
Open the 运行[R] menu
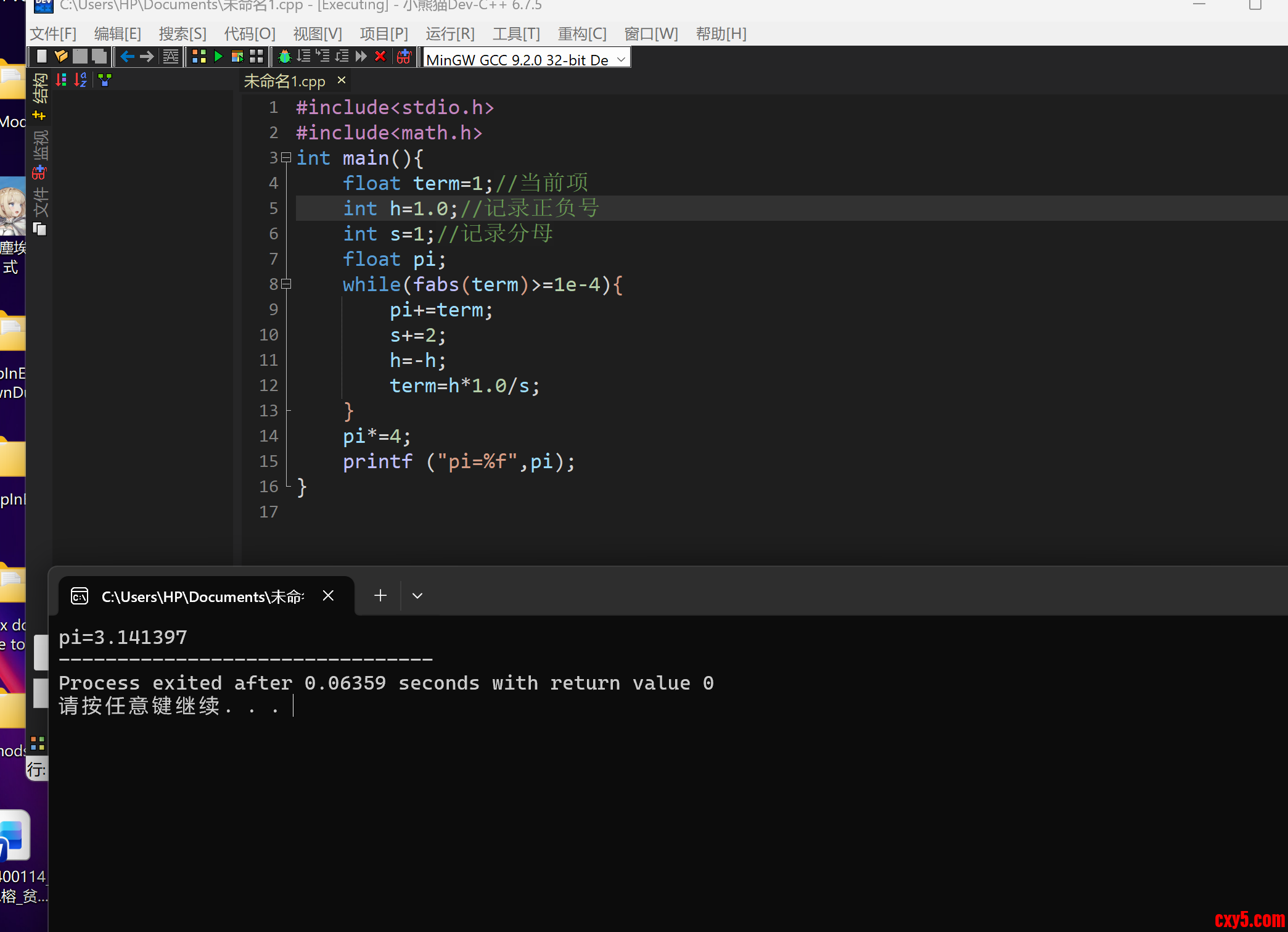[450, 34]
